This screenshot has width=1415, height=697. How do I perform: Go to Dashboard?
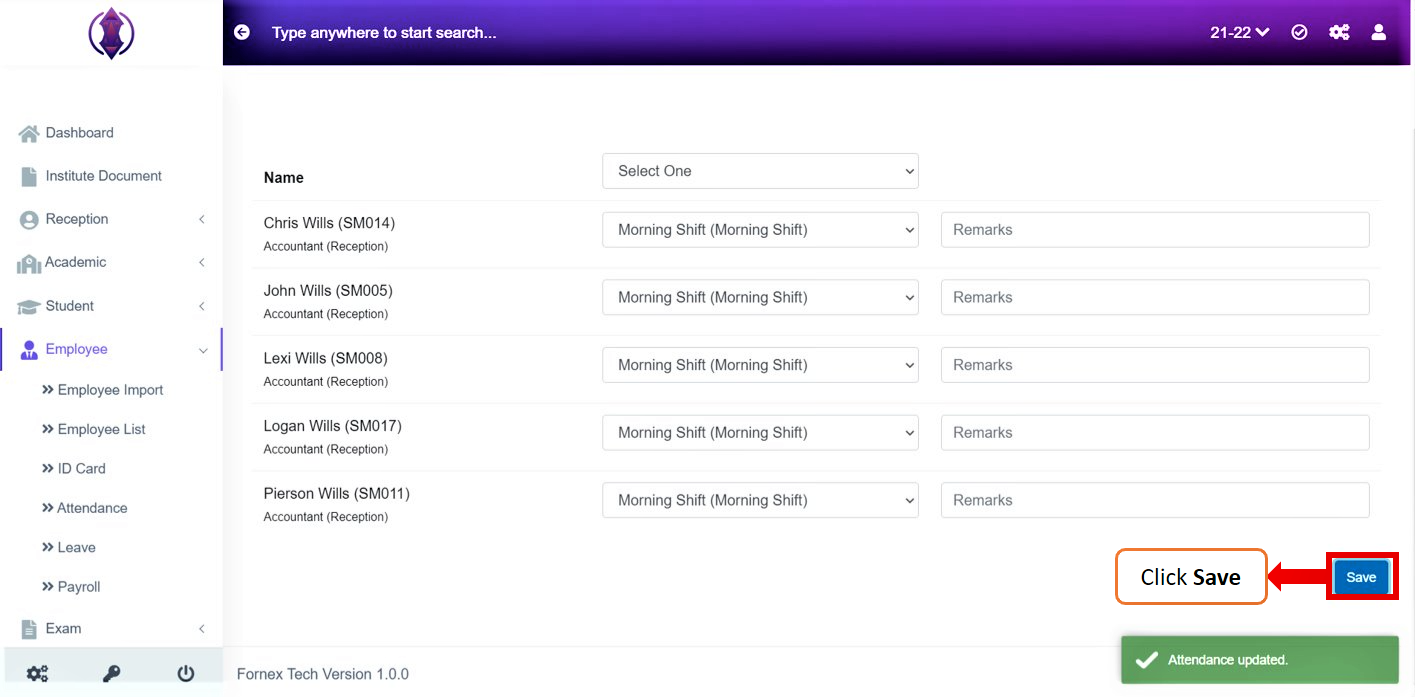coord(79,133)
